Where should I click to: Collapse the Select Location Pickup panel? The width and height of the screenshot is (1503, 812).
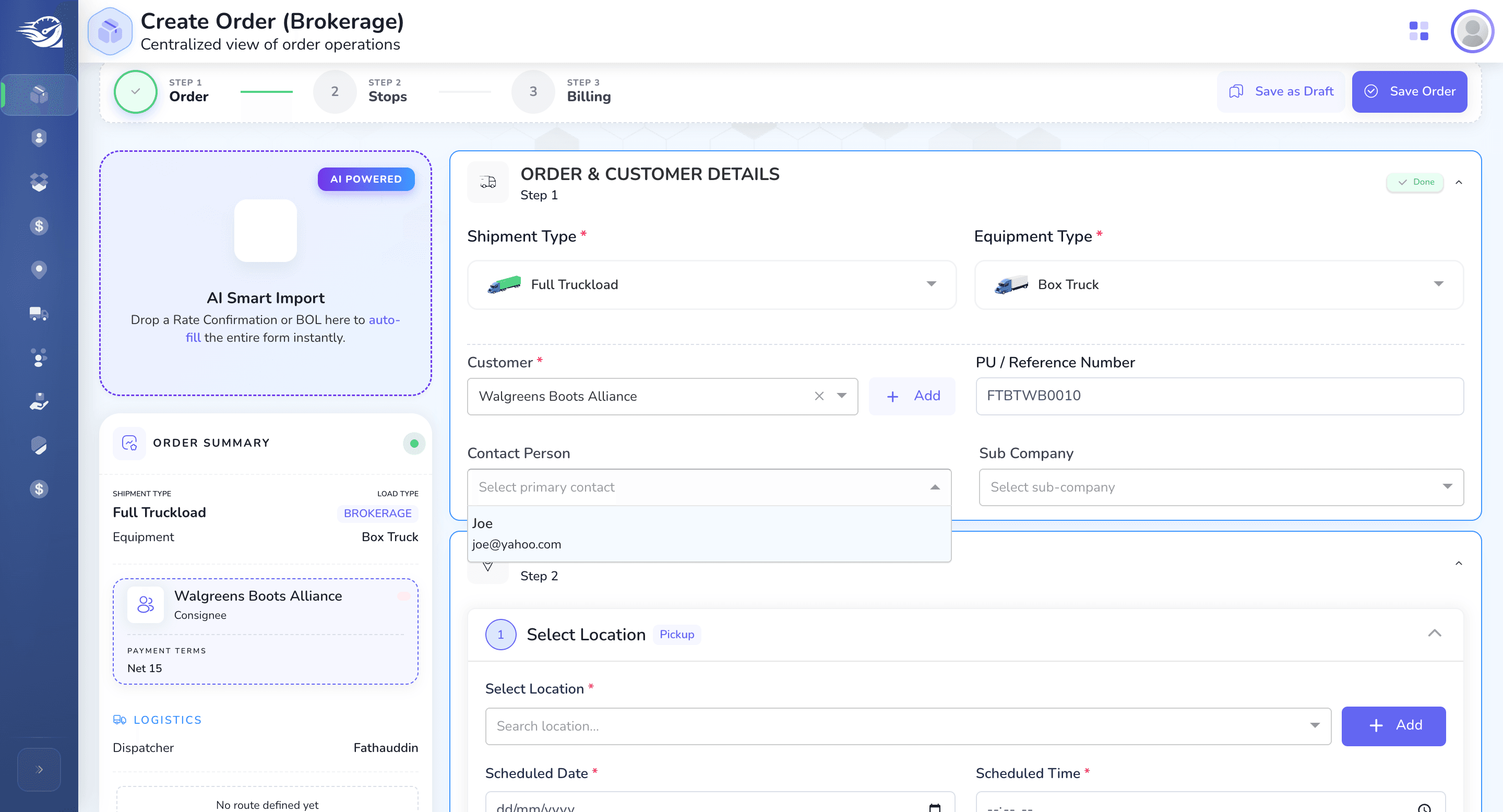pos(1434,634)
